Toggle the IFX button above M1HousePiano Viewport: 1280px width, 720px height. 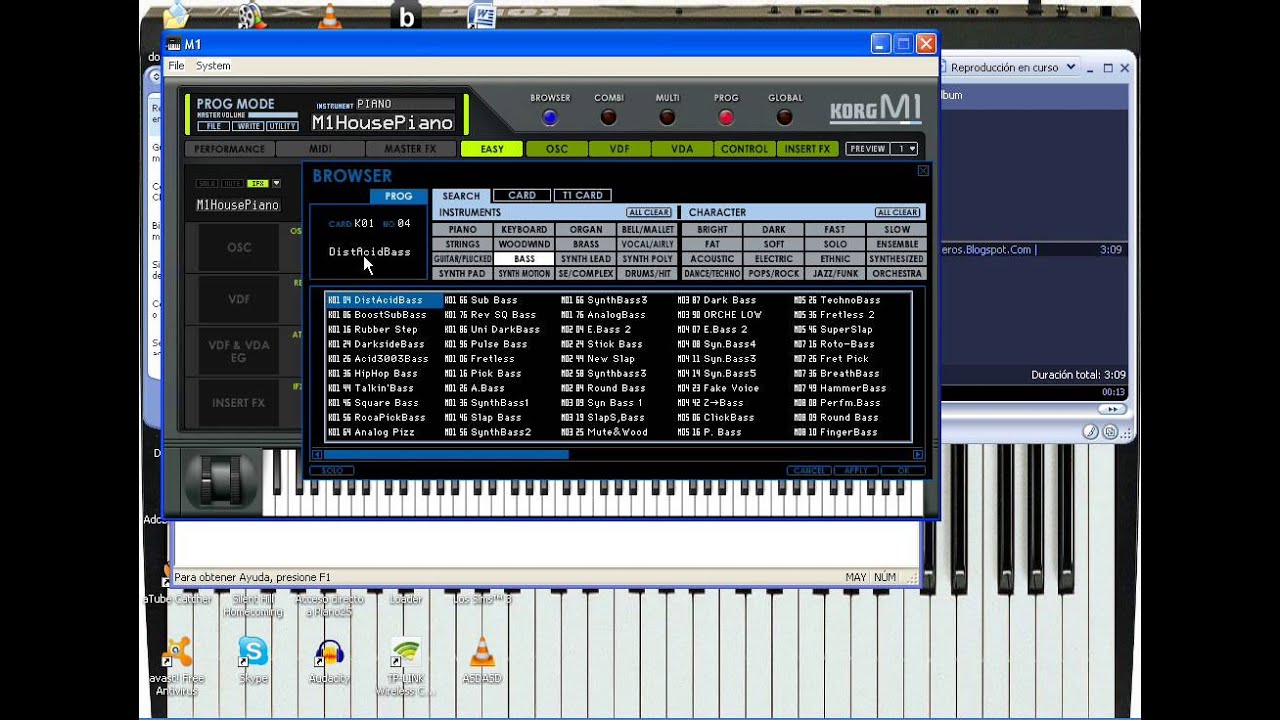coord(257,184)
